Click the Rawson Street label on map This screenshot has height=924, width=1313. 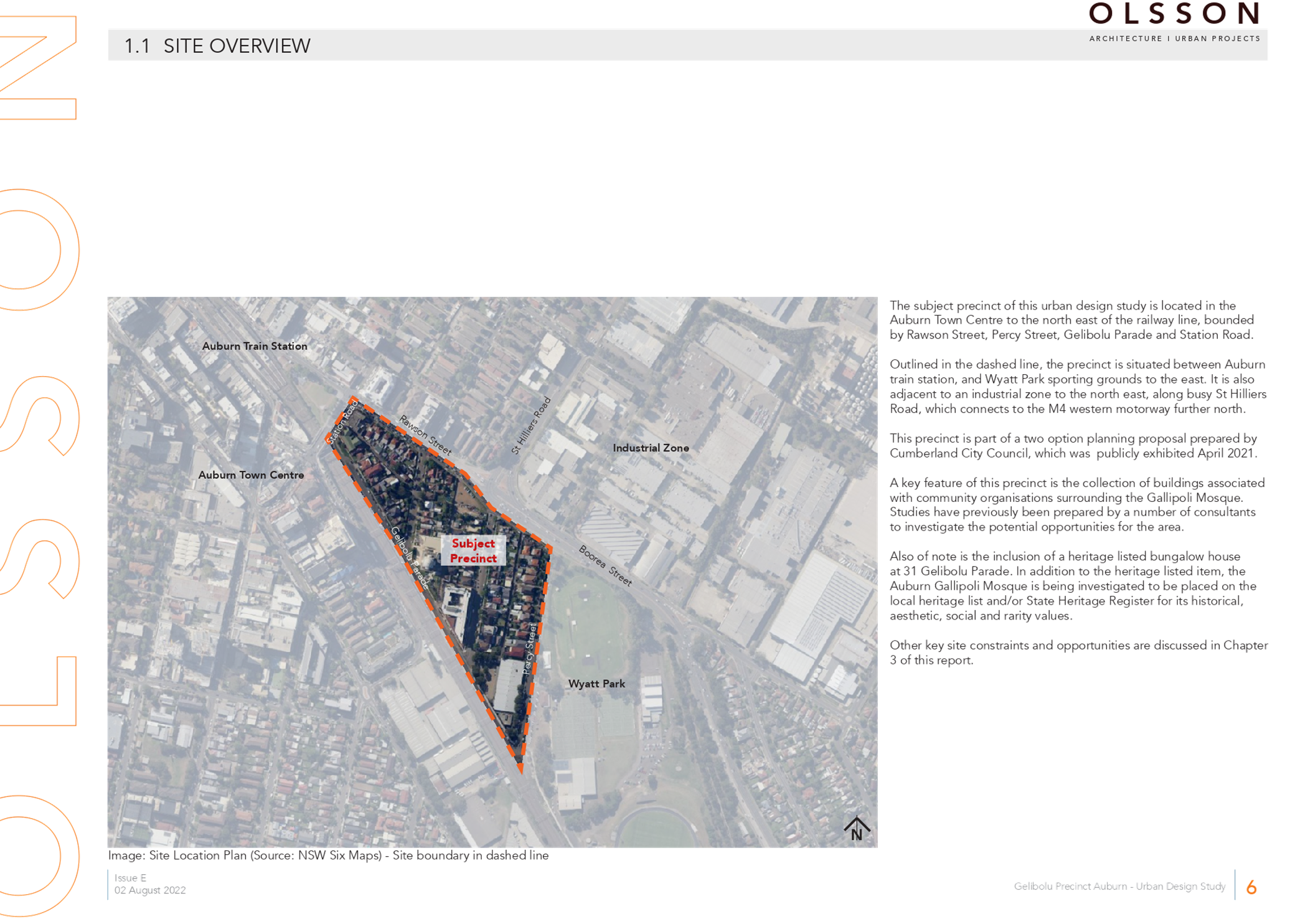pyautogui.click(x=425, y=435)
